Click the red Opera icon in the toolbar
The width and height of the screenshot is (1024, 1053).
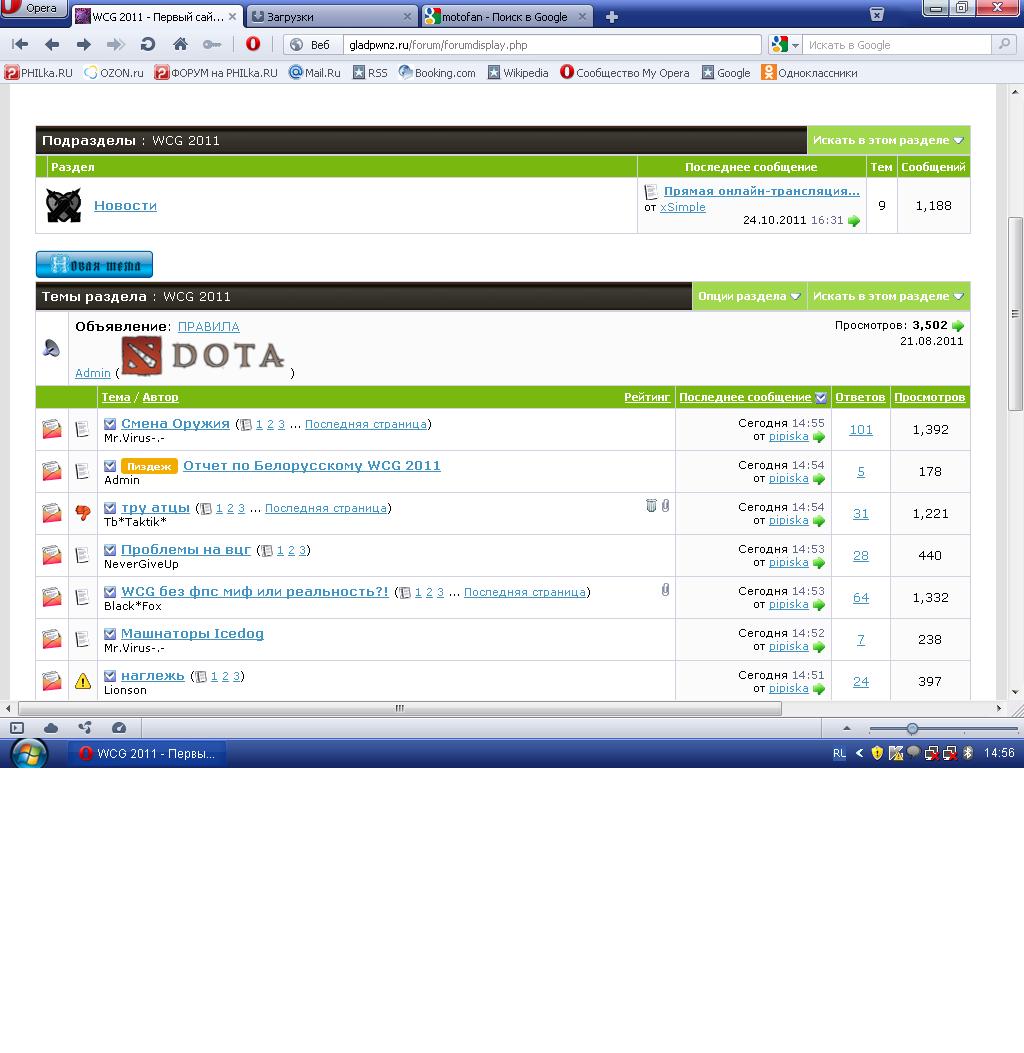click(253, 44)
